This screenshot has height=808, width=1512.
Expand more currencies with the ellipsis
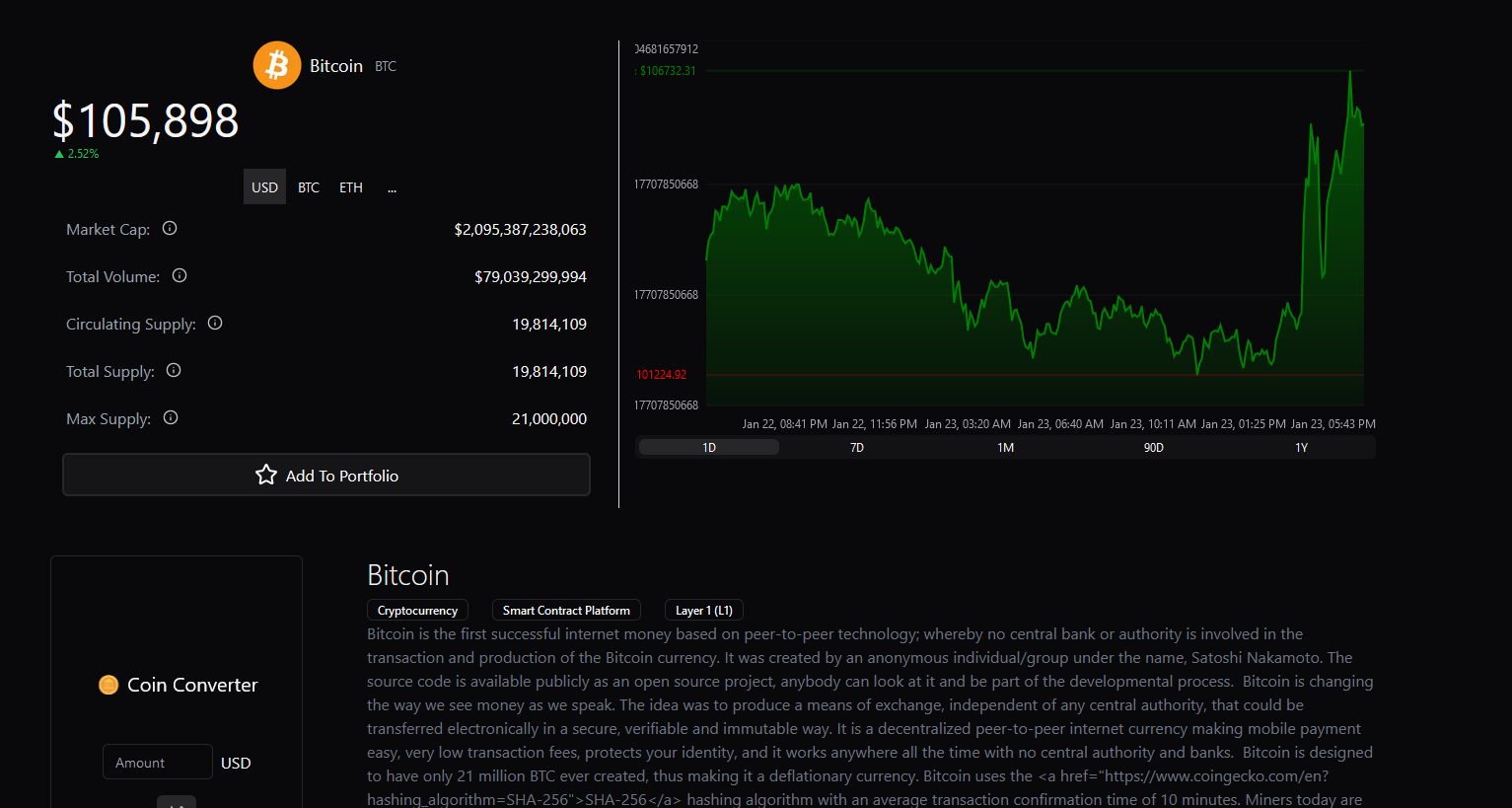pos(392,186)
